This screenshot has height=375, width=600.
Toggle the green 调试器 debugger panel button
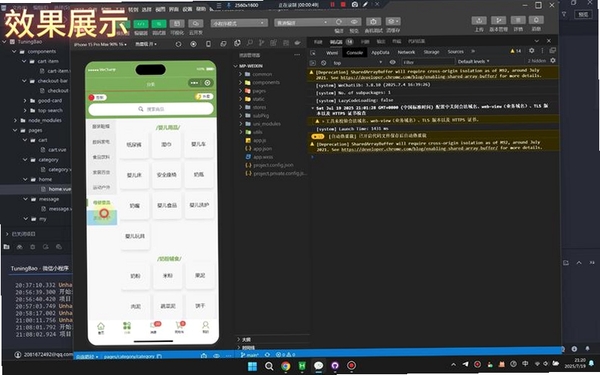159,23
